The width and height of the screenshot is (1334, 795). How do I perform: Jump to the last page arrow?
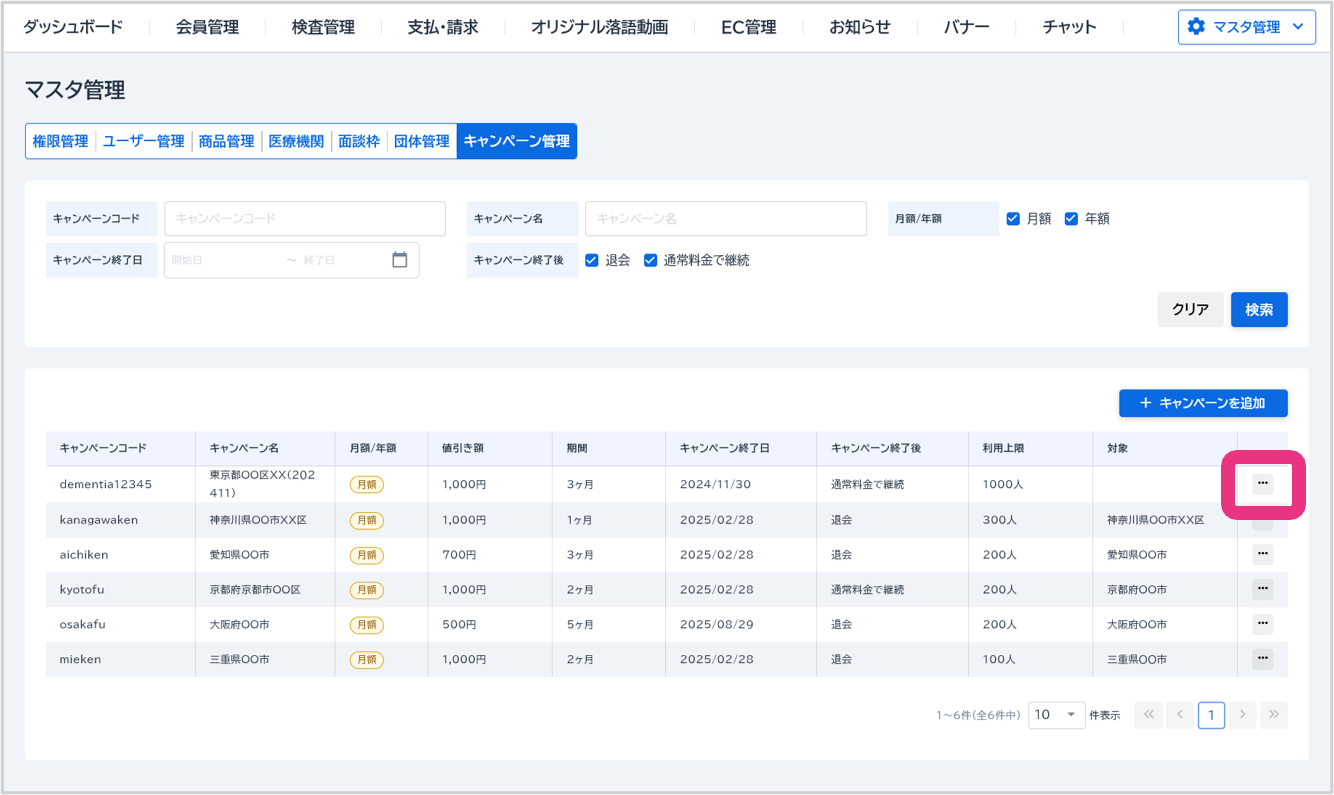tap(1273, 715)
